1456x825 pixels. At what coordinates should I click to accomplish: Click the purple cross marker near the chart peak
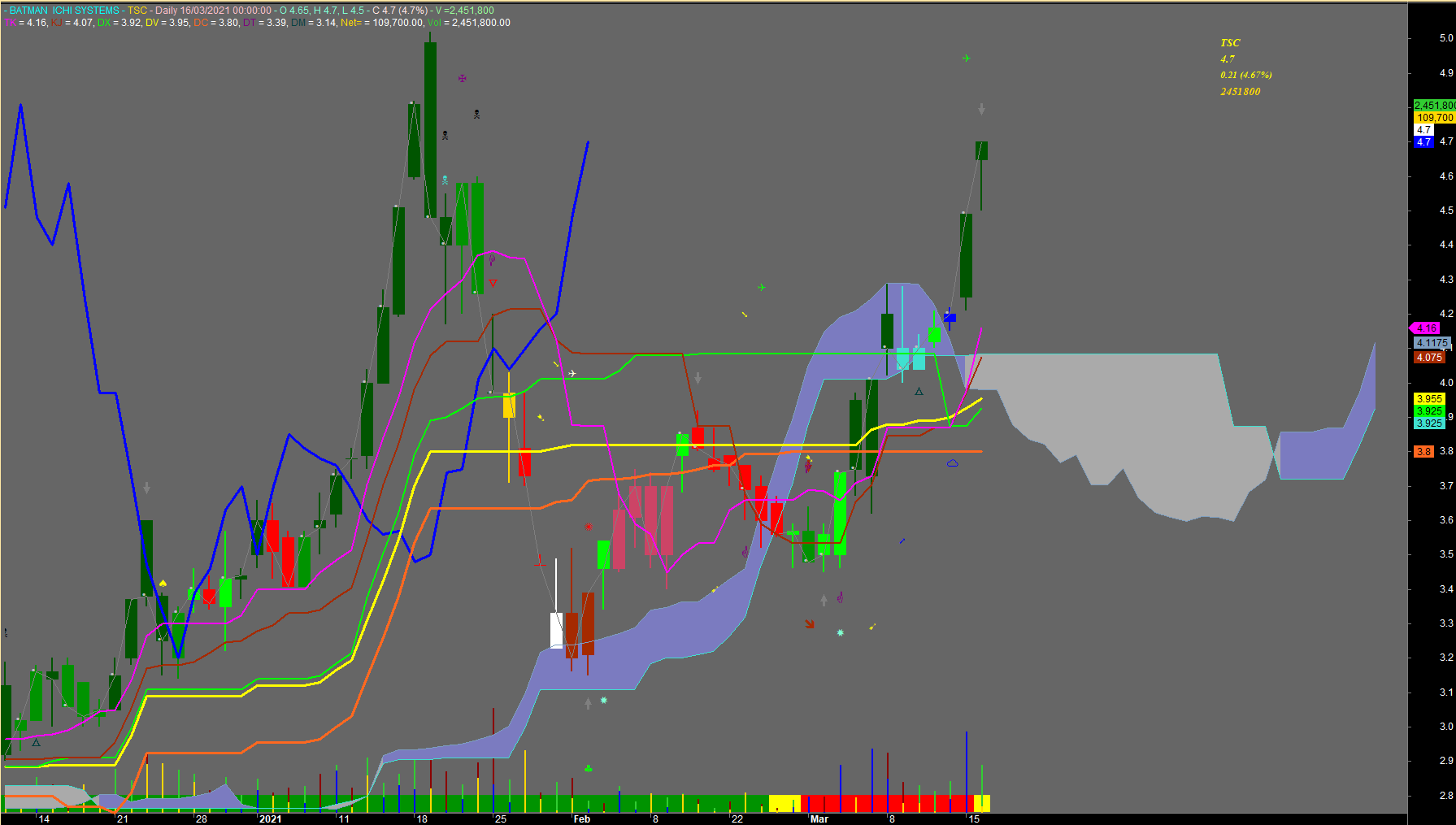point(462,79)
